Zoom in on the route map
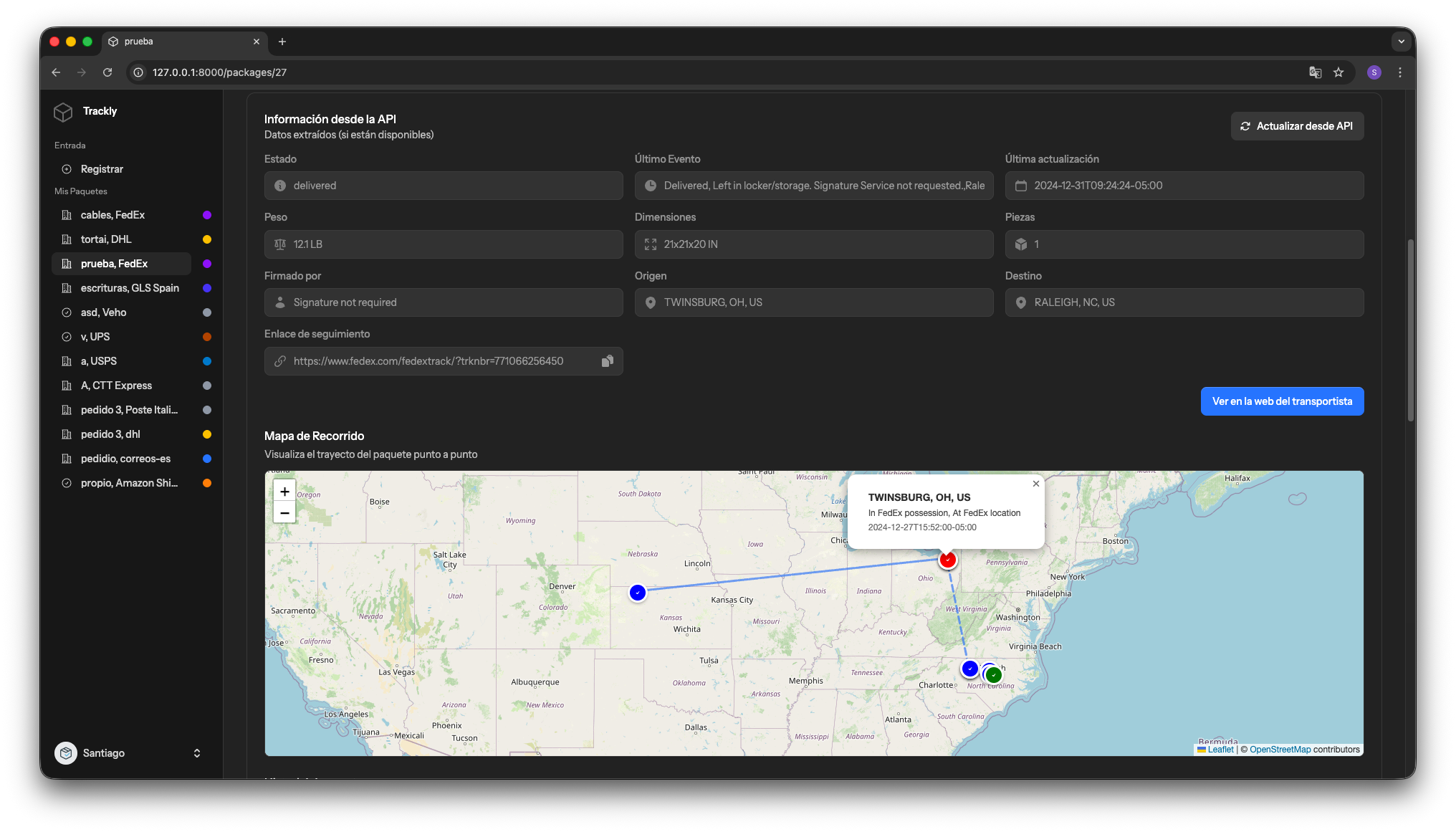This screenshot has width=1456, height=832. [284, 492]
